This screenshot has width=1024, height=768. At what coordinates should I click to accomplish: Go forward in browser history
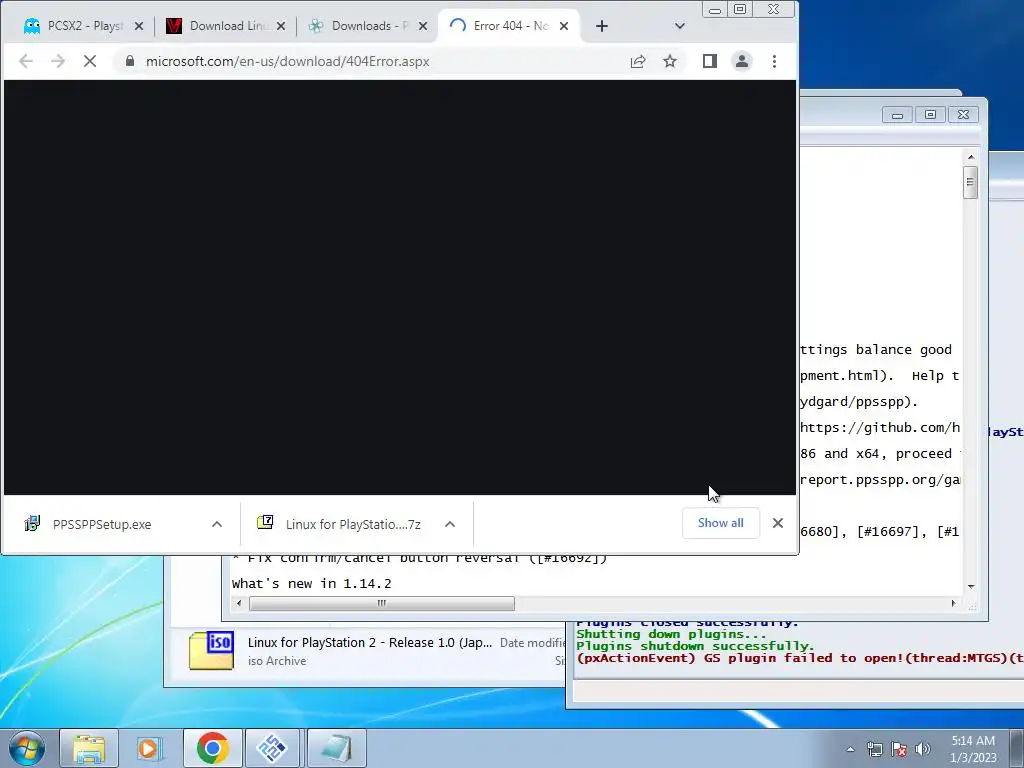point(57,61)
